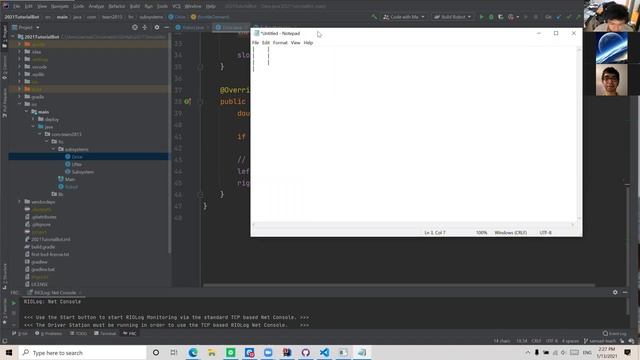Select build.gradle in project tree
This screenshot has height=360, width=640.
[x=43, y=247]
